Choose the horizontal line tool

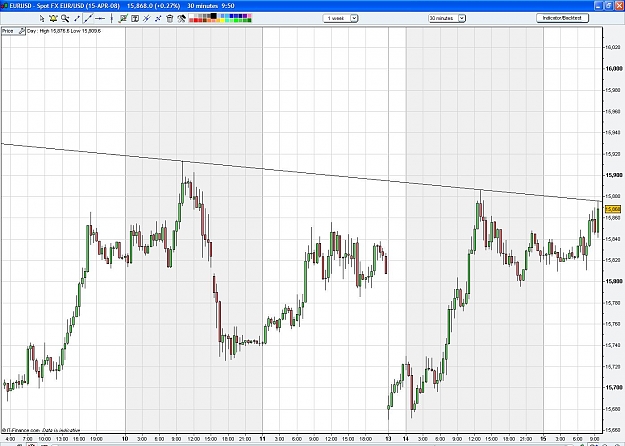tap(100, 18)
